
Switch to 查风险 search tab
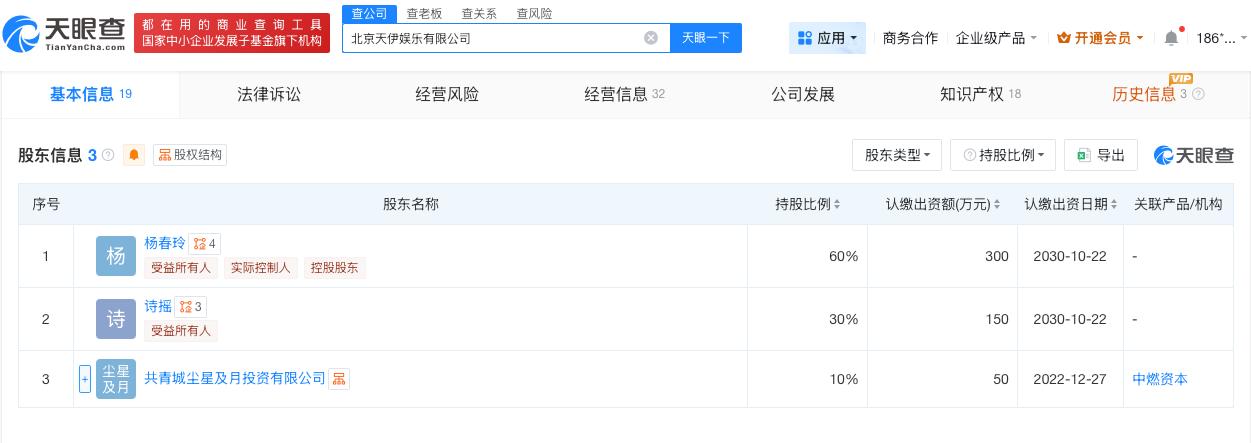tap(534, 14)
